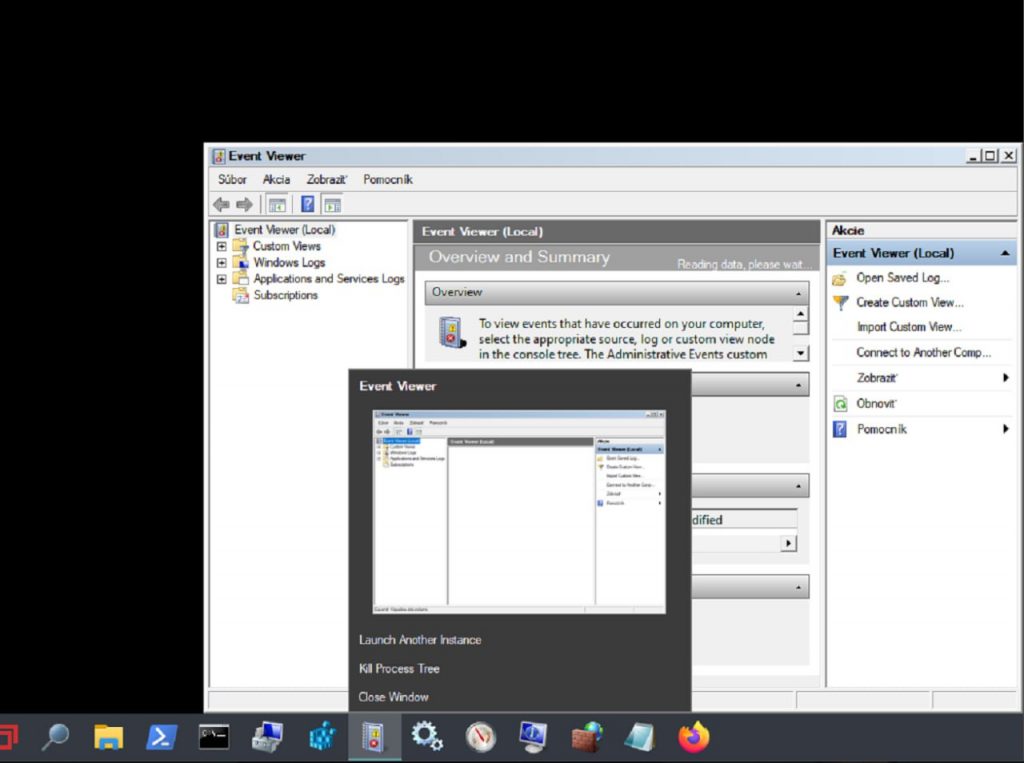Click the Event Viewer taskbar icon
This screenshot has height=763, width=1024.
(x=374, y=737)
